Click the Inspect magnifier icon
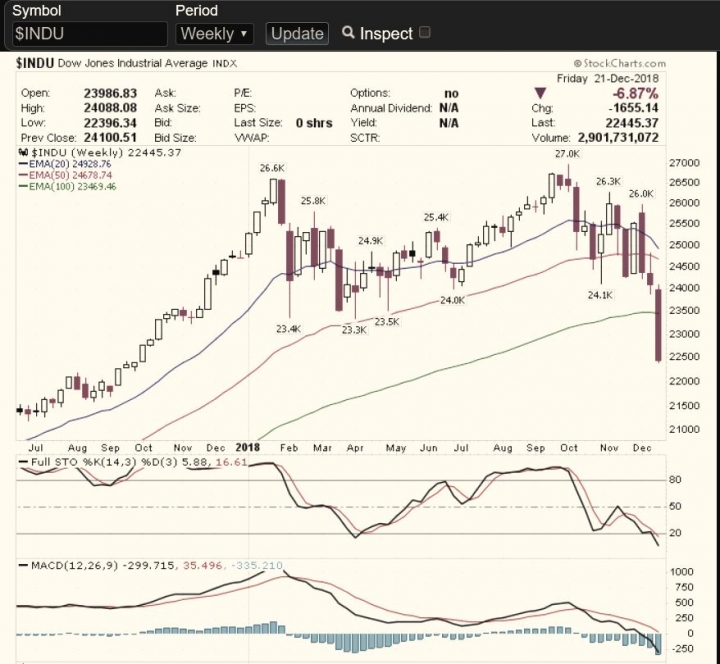This screenshot has height=664, width=720. [349, 32]
